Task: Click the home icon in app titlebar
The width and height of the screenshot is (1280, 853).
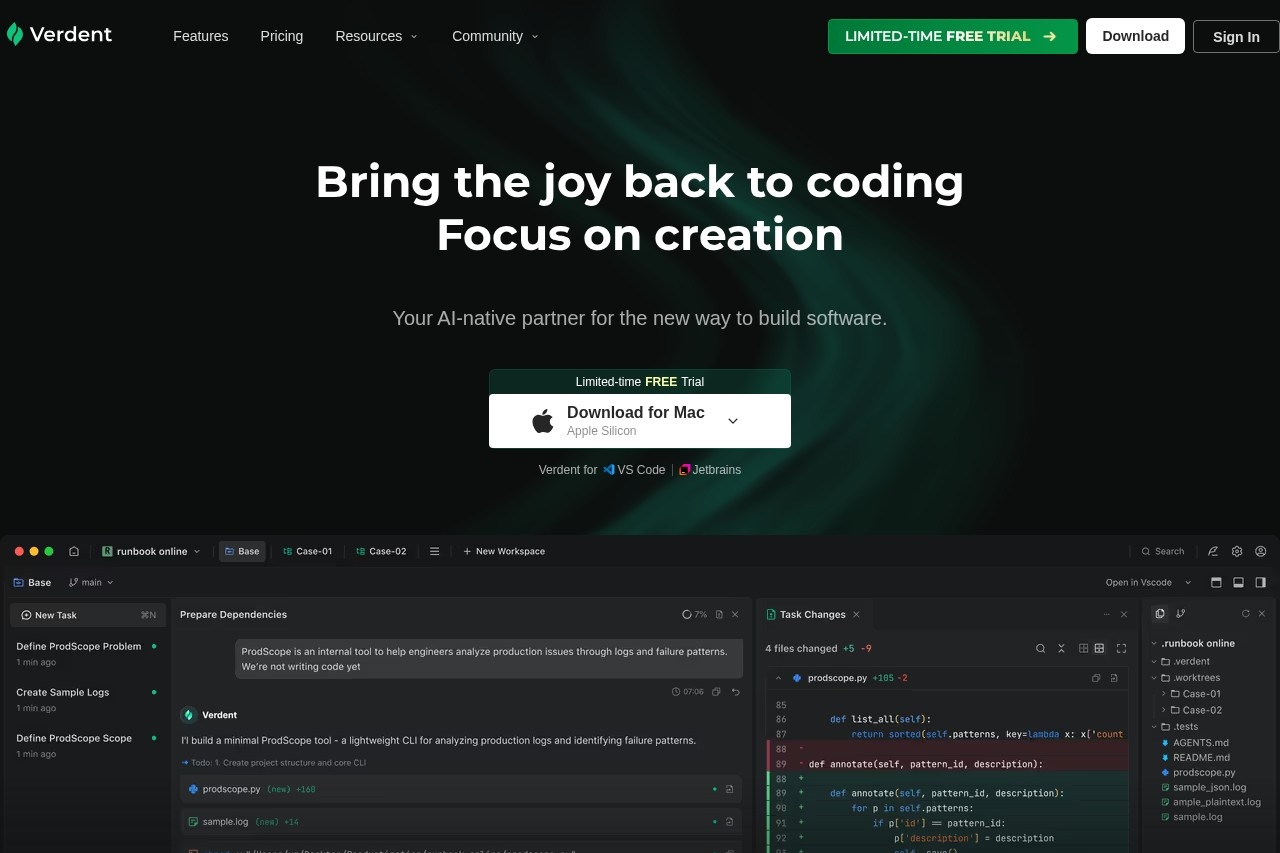Action: point(74,551)
